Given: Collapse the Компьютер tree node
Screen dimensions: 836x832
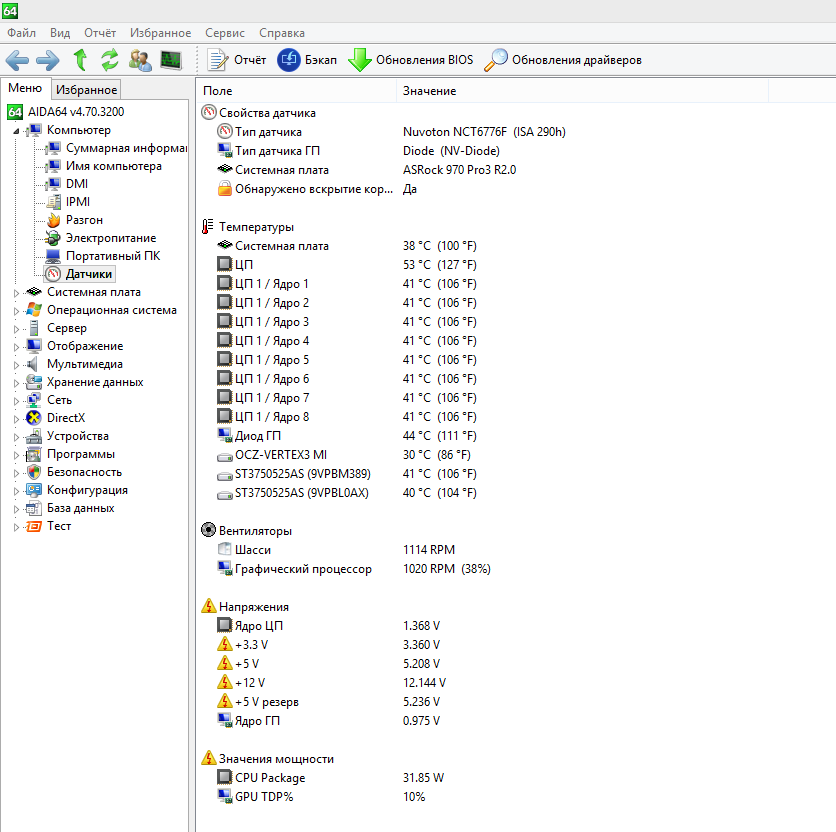Looking at the screenshot, I should tap(16, 131).
